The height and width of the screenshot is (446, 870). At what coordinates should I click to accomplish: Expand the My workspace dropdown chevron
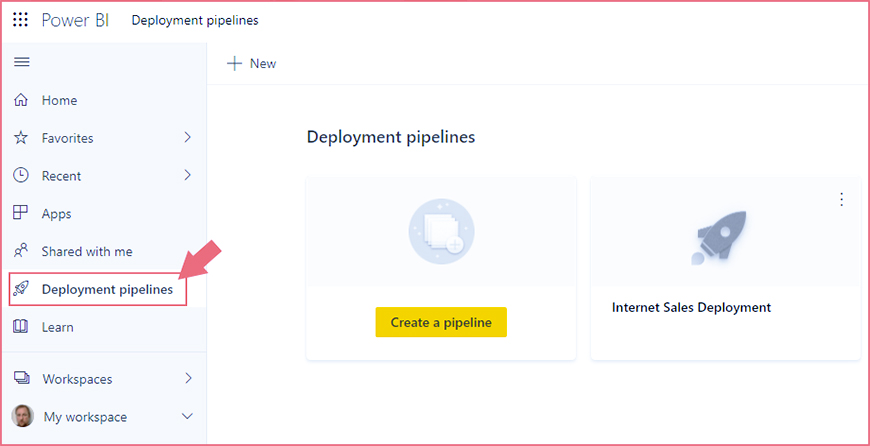click(x=188, y=416)
